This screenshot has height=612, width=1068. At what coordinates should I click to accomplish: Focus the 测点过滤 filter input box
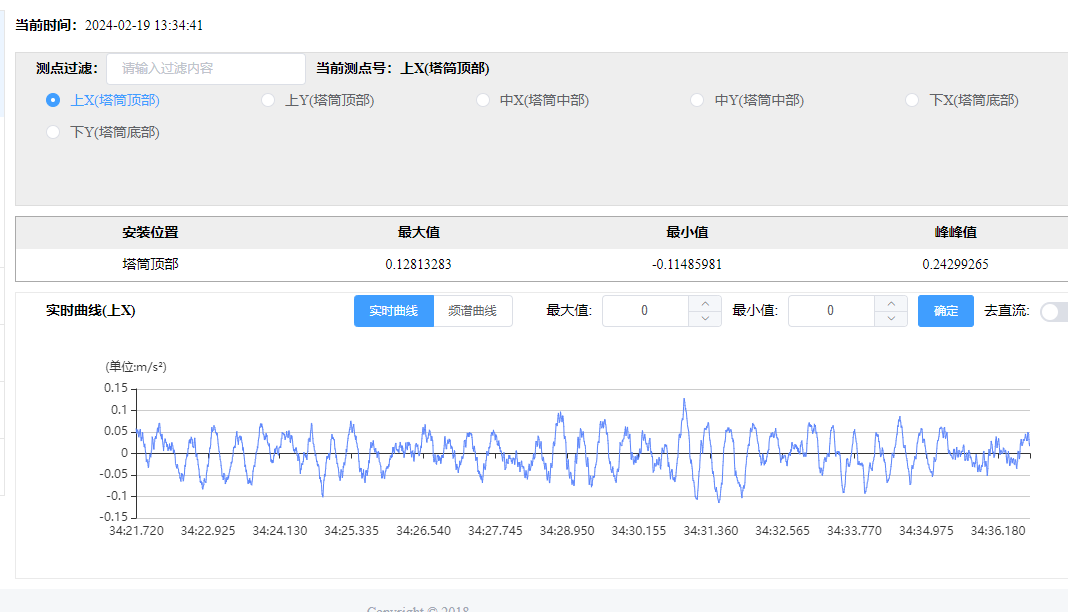(205, 69)
